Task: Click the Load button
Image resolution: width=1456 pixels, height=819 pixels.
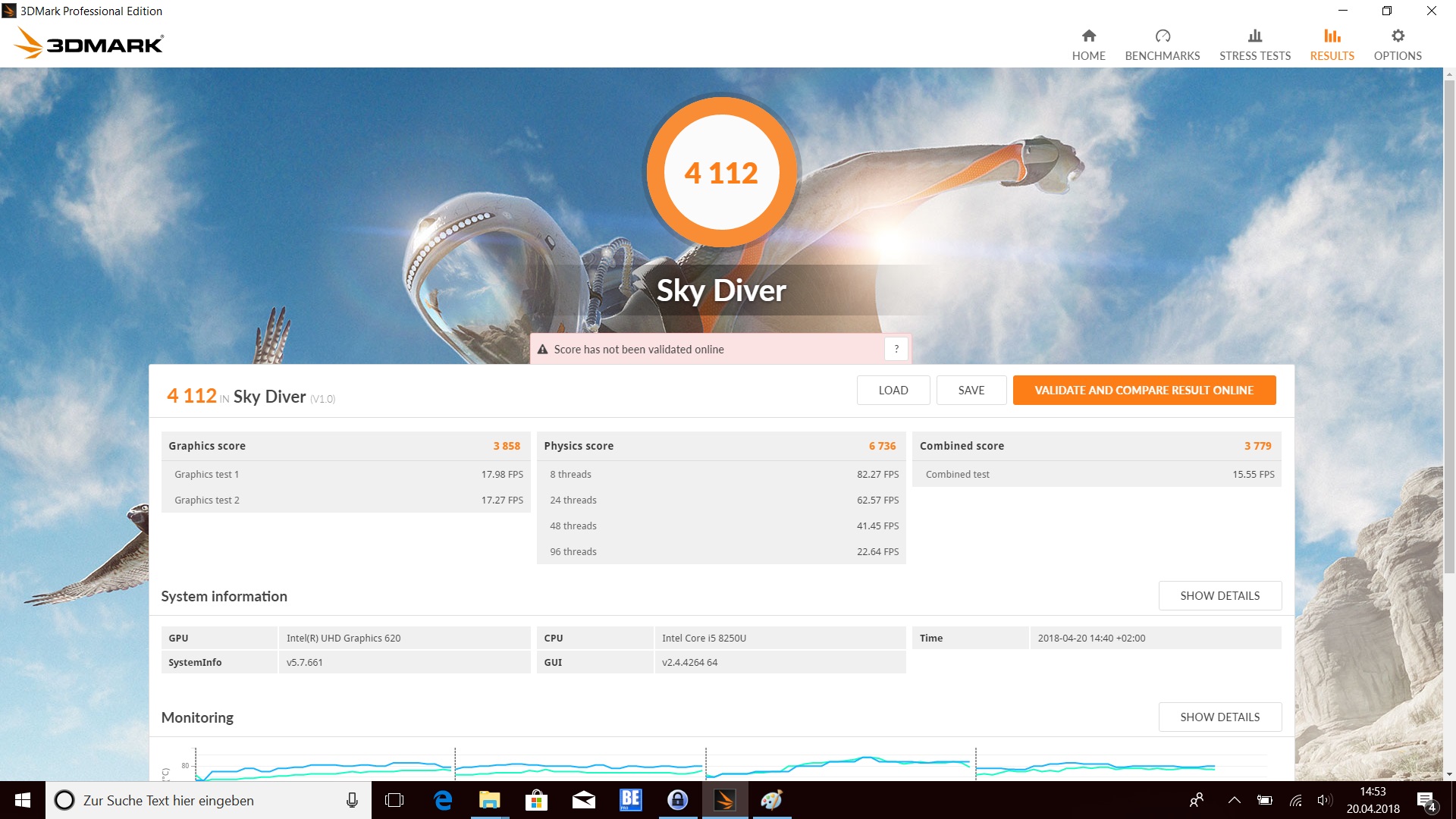Action: pyautogui.click(x=893, y=391)
